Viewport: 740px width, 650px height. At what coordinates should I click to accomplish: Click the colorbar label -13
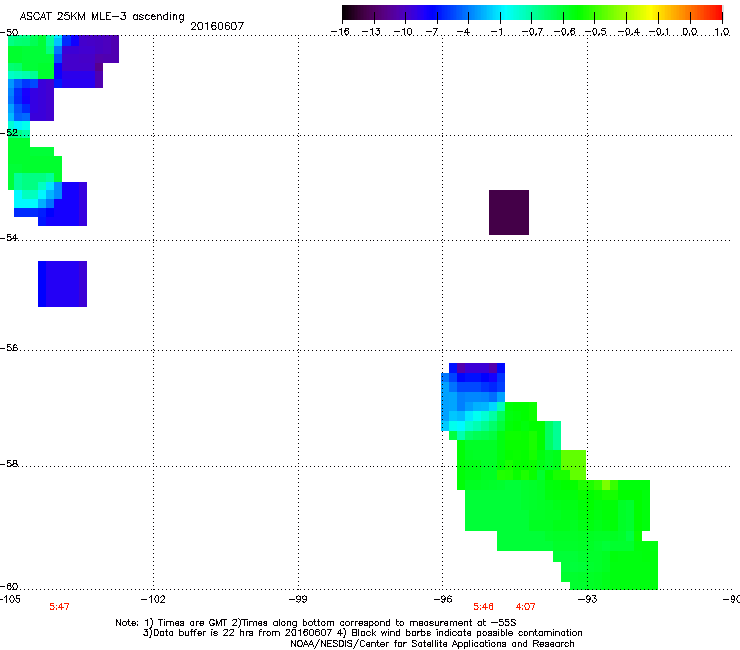click(x=371, y=32)
